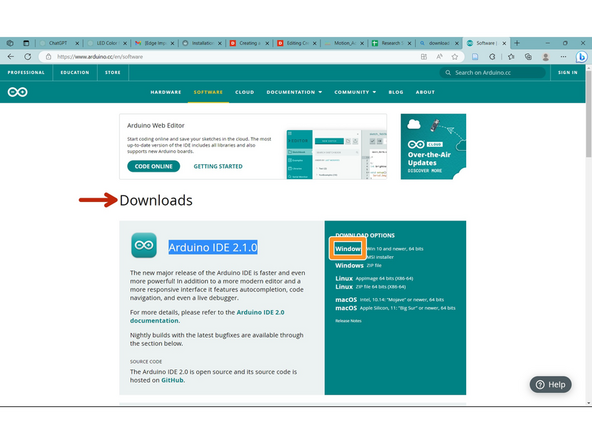Viewport: 592px width, 444px height.
Task: Click the page vertical scrollbar thumb
Action: coord(589,113)
